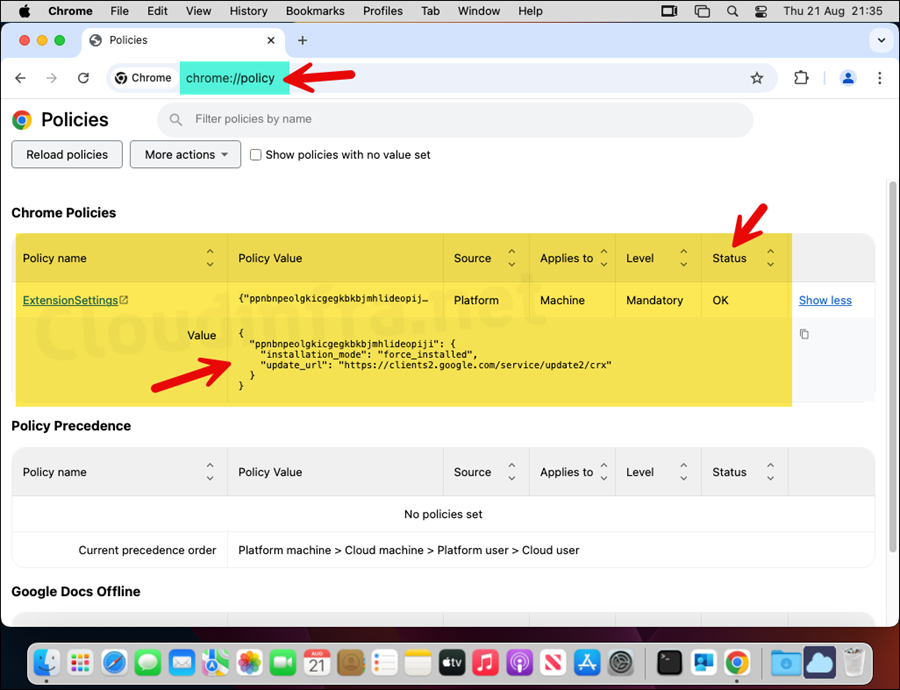Open the profile avatar icon

pos(848,77)
